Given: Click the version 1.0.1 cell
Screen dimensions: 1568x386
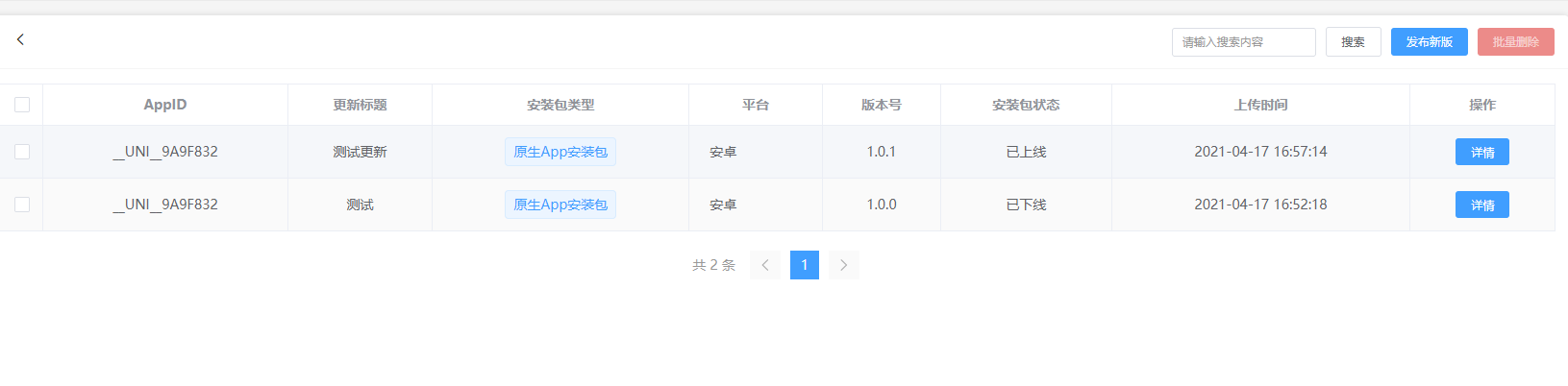Looking at the screenshot, I should coord(882,152).
